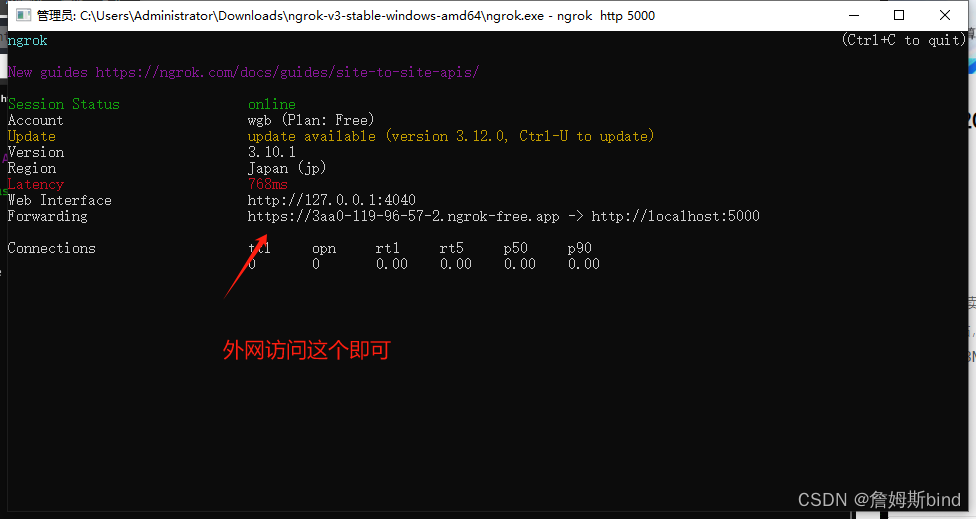Click the yellow 'Update' label

(x=32, y=136)
